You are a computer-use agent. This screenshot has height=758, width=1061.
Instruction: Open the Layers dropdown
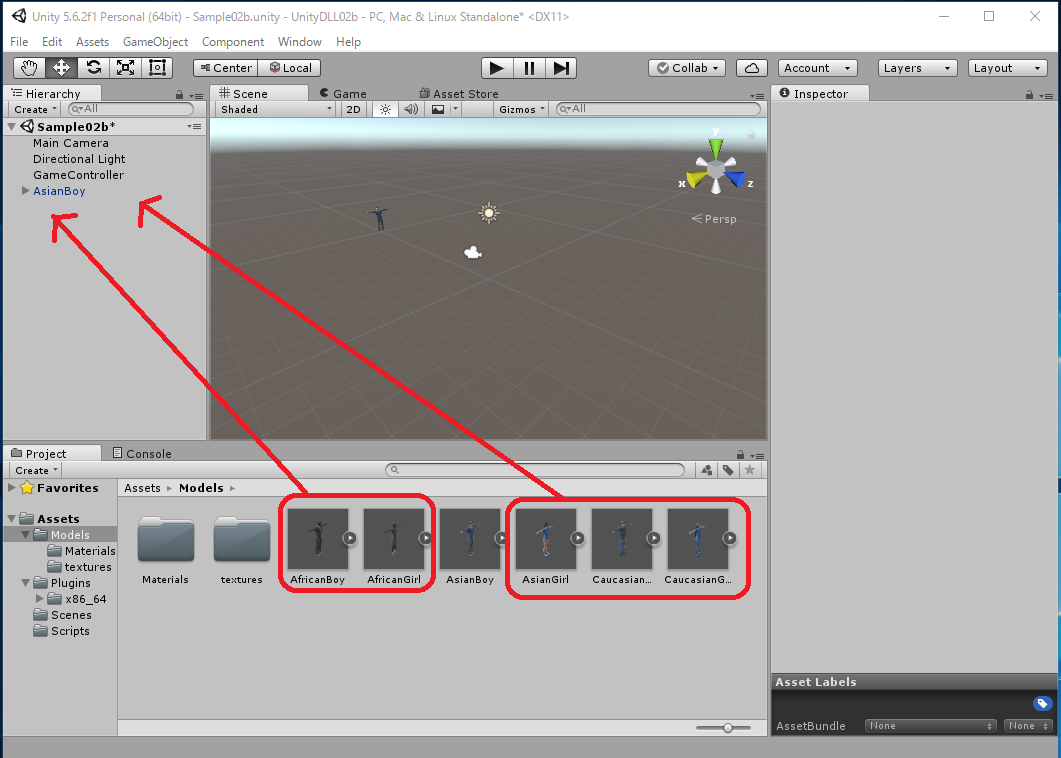click(918, 68)
